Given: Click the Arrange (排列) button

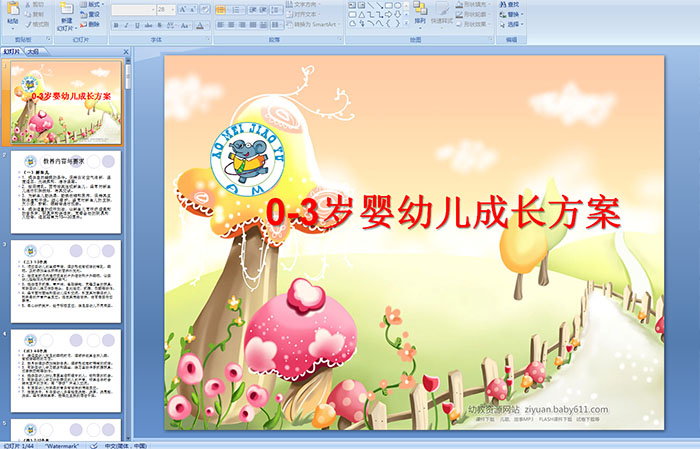Looking at the screenshot, I should pos(420,14).
